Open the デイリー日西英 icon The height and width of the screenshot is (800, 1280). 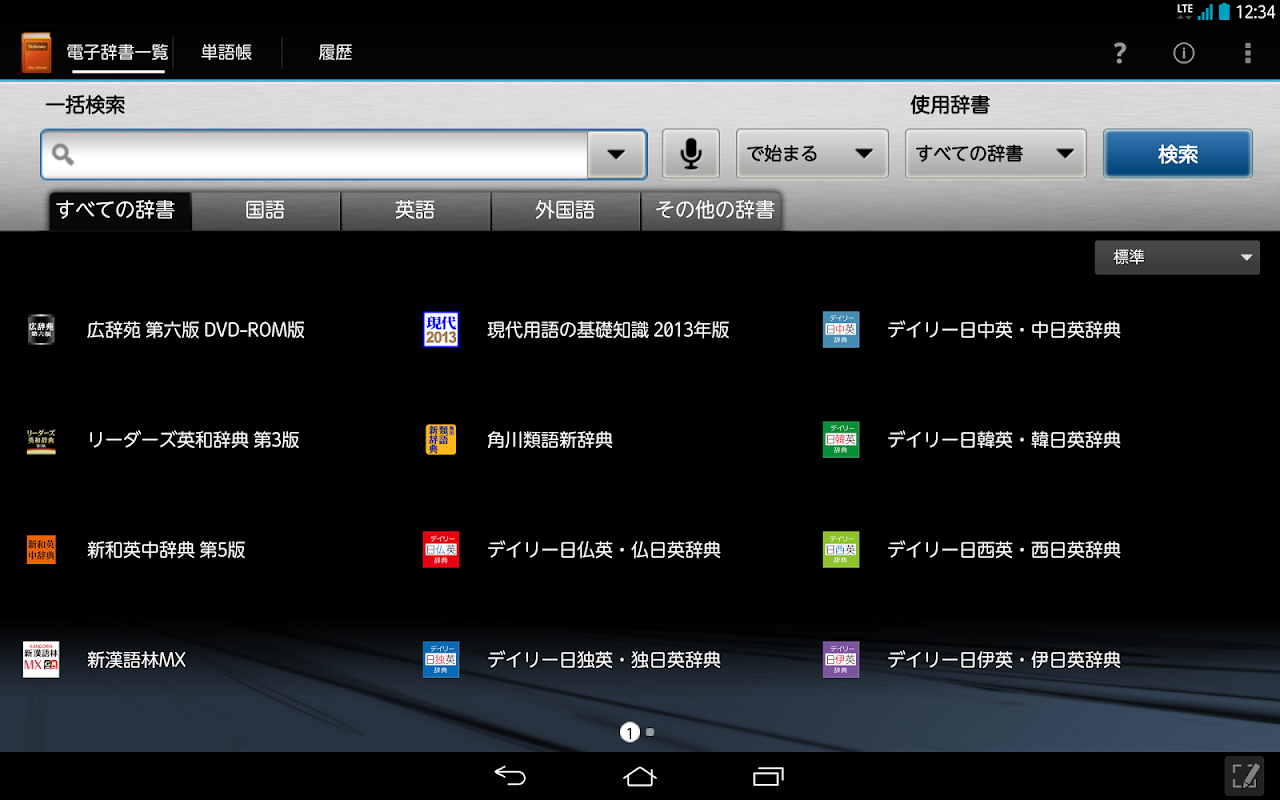(x=841, y=550)
